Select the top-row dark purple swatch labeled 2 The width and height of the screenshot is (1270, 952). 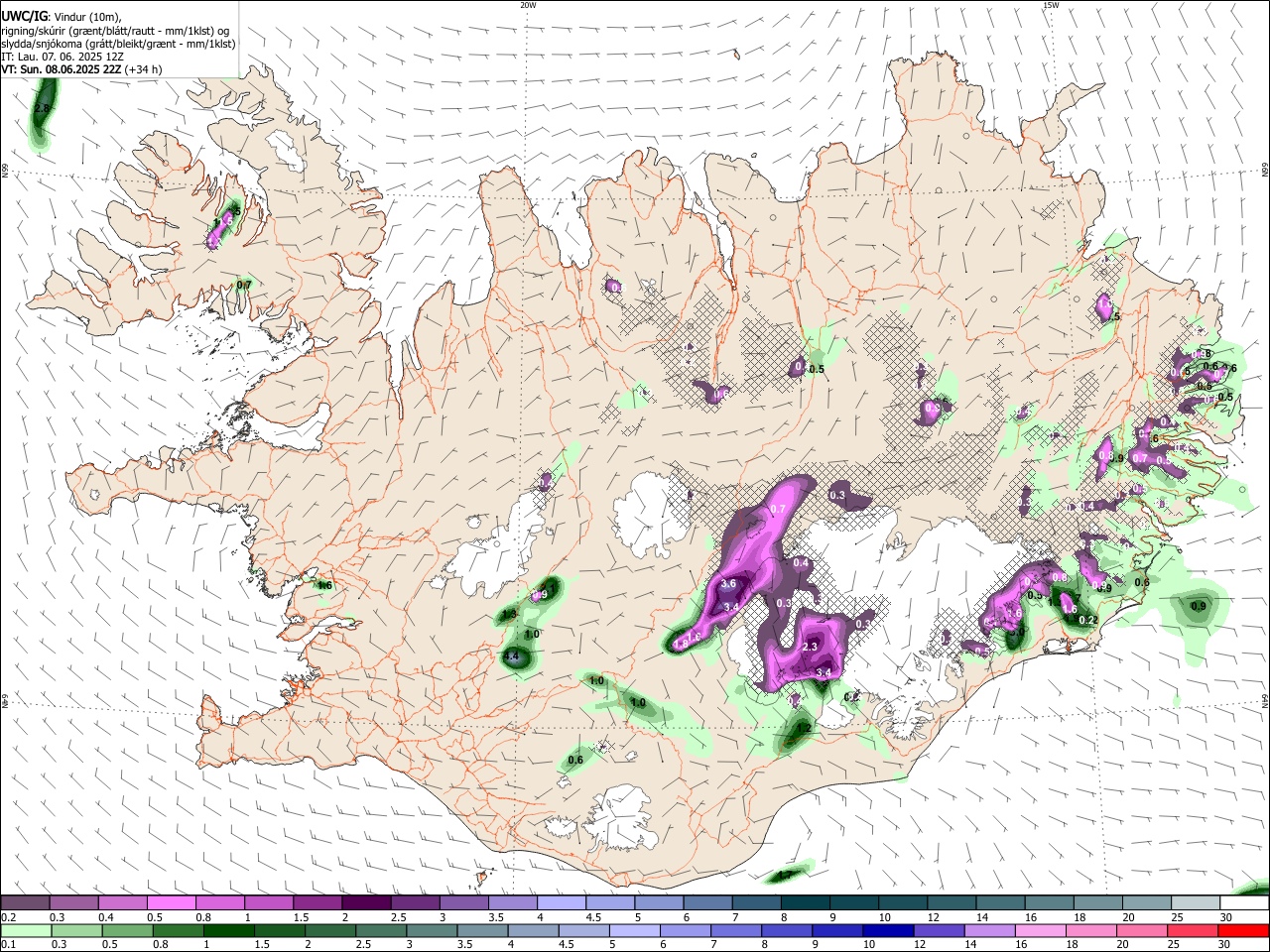pyautogui.click(x=366, y=902)
